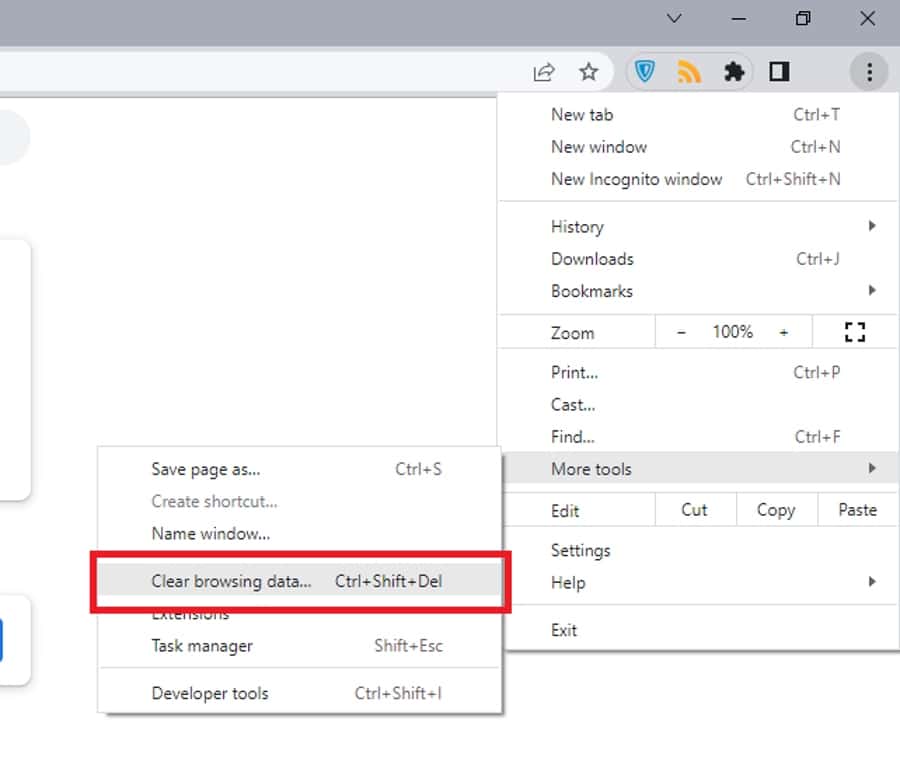Open the blue shield extension icon
The width and height of the screenshot is (900, 758).
click(645, 72)
